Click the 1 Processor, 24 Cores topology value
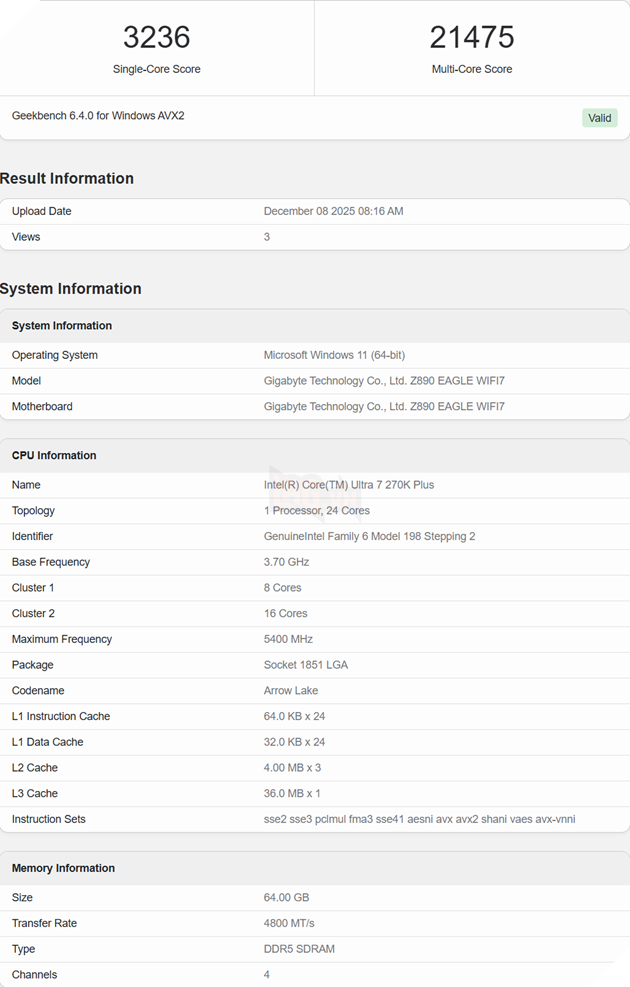Screen dimensions: 630x987 (x=316, y=510)
